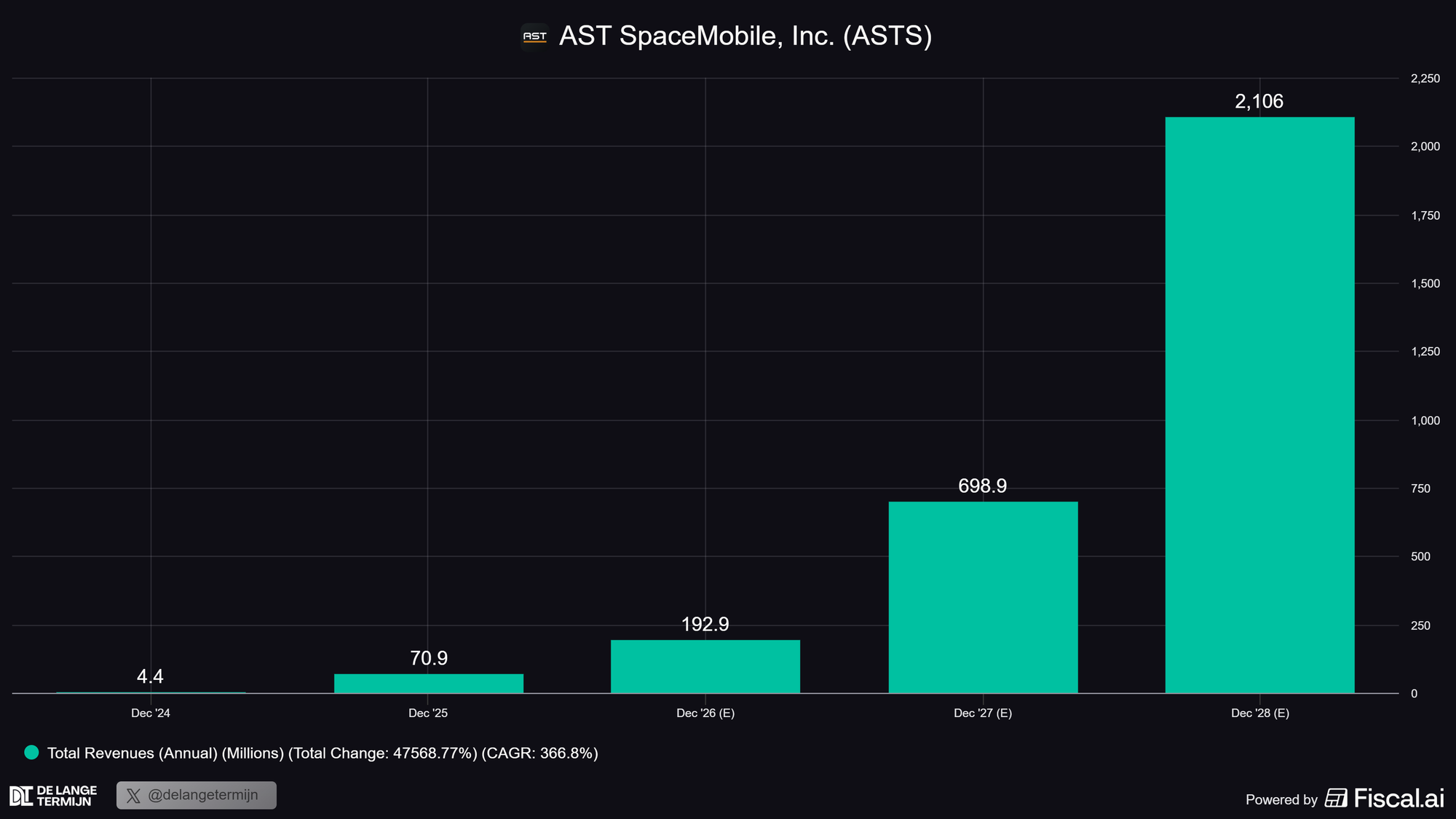
Task: Click the AST SpaceMobile, Inc. (ASTS) title
Action: pos(745,36)
